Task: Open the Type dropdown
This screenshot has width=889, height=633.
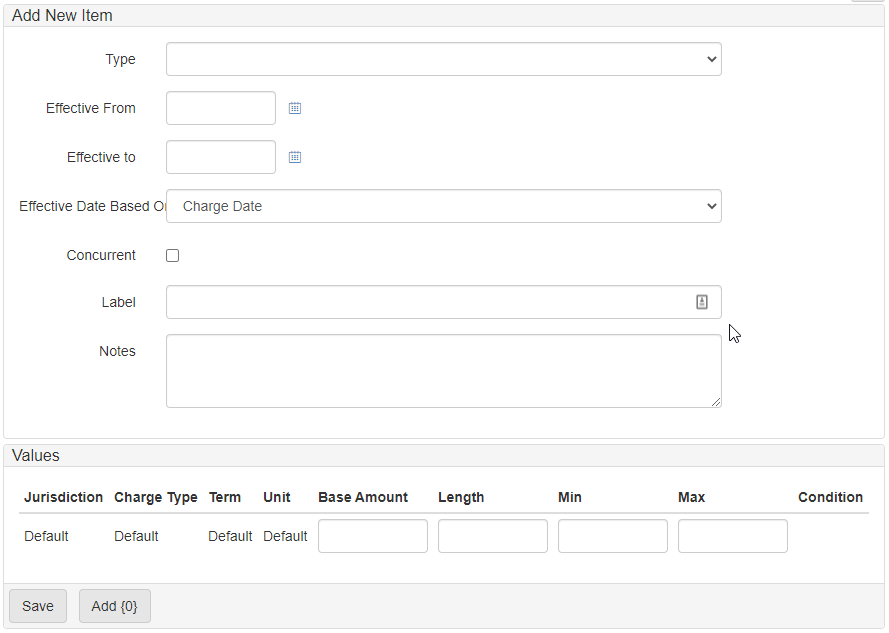Action: [443, 59]
